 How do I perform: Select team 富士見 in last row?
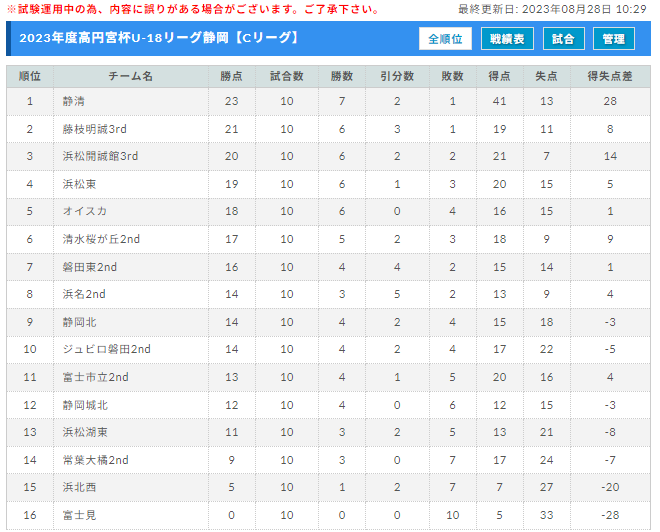coord(79,515)
